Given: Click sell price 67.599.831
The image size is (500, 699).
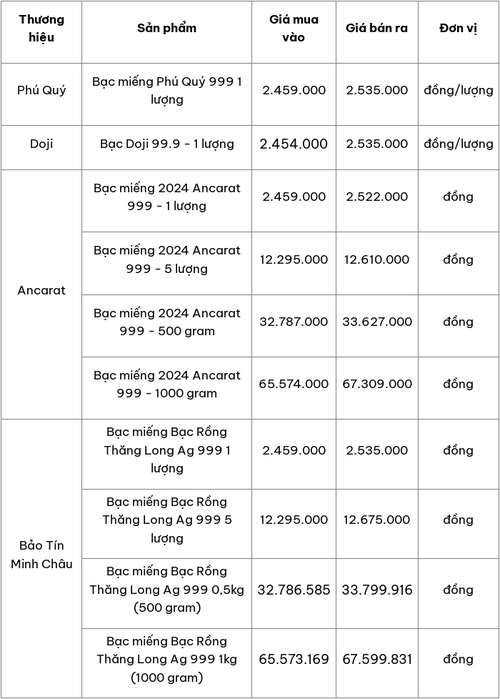Looking at the screenshot, I should (377, 659).
